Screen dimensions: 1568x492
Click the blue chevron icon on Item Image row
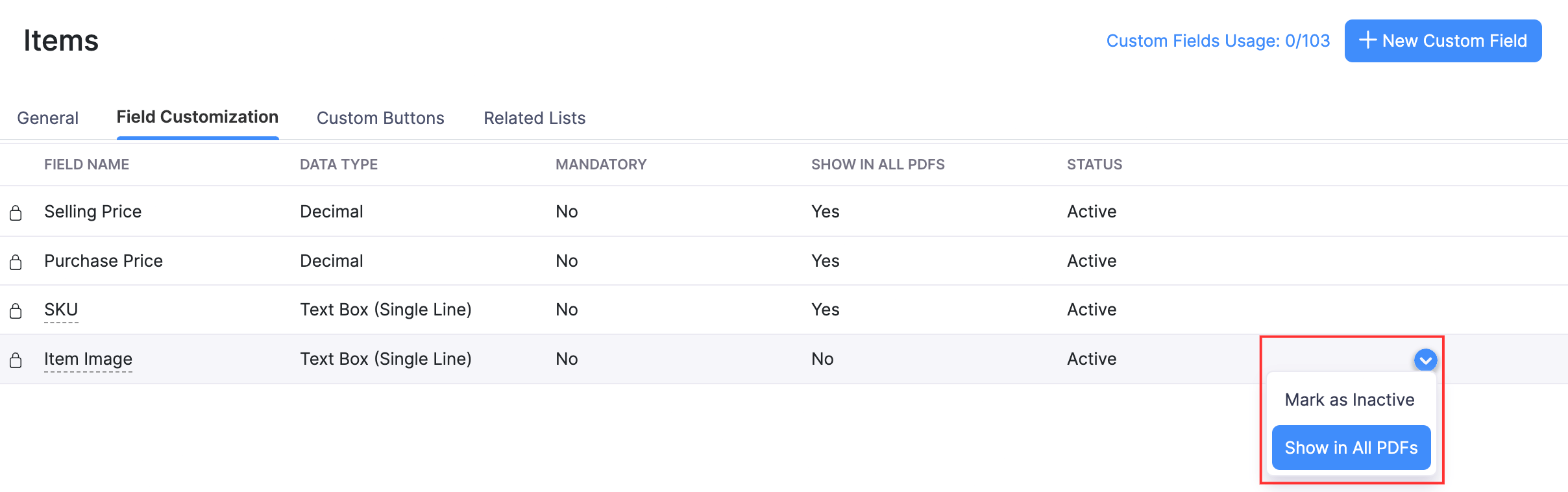coord(1425,360)
